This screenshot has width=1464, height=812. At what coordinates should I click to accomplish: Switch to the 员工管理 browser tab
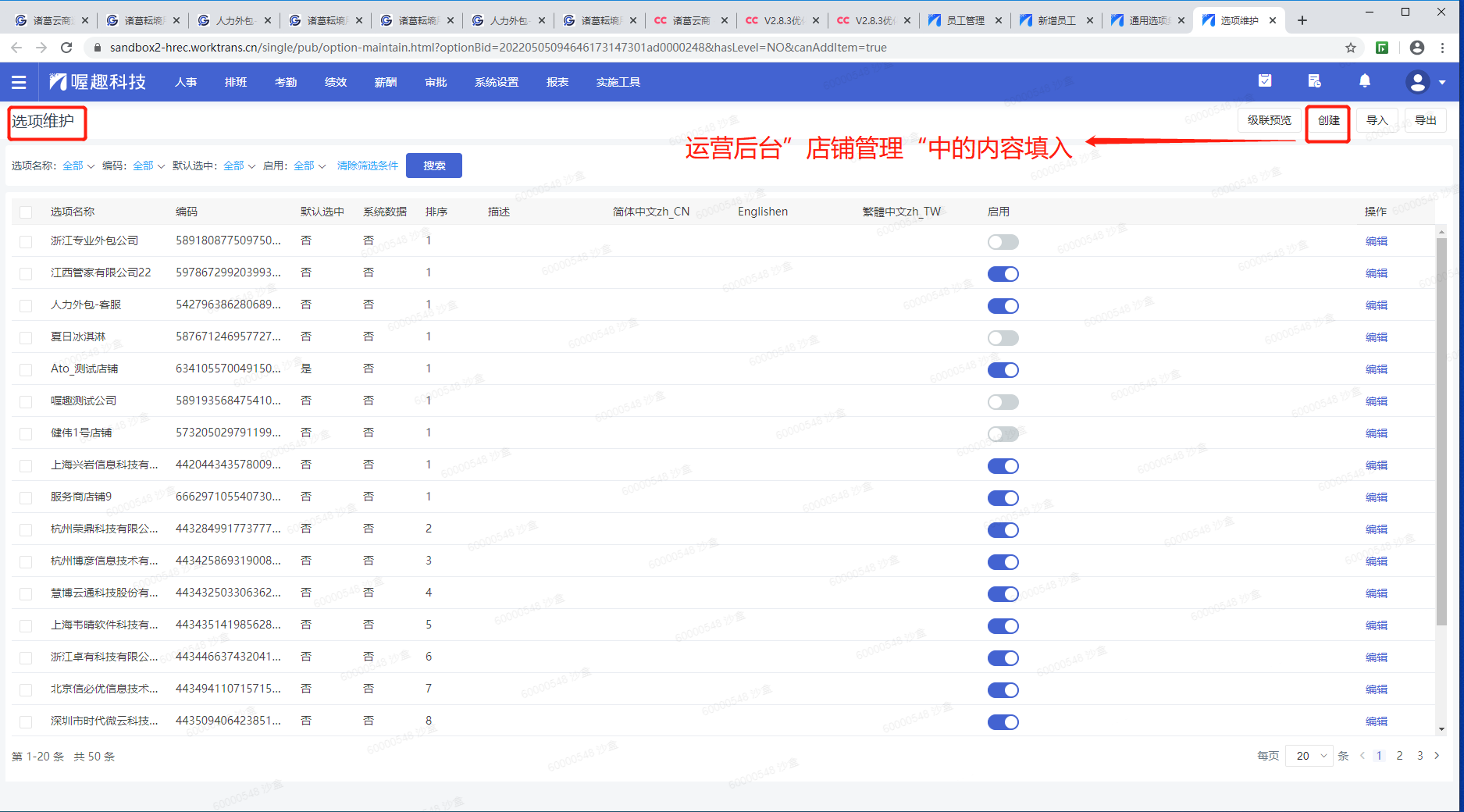[964, 20]
